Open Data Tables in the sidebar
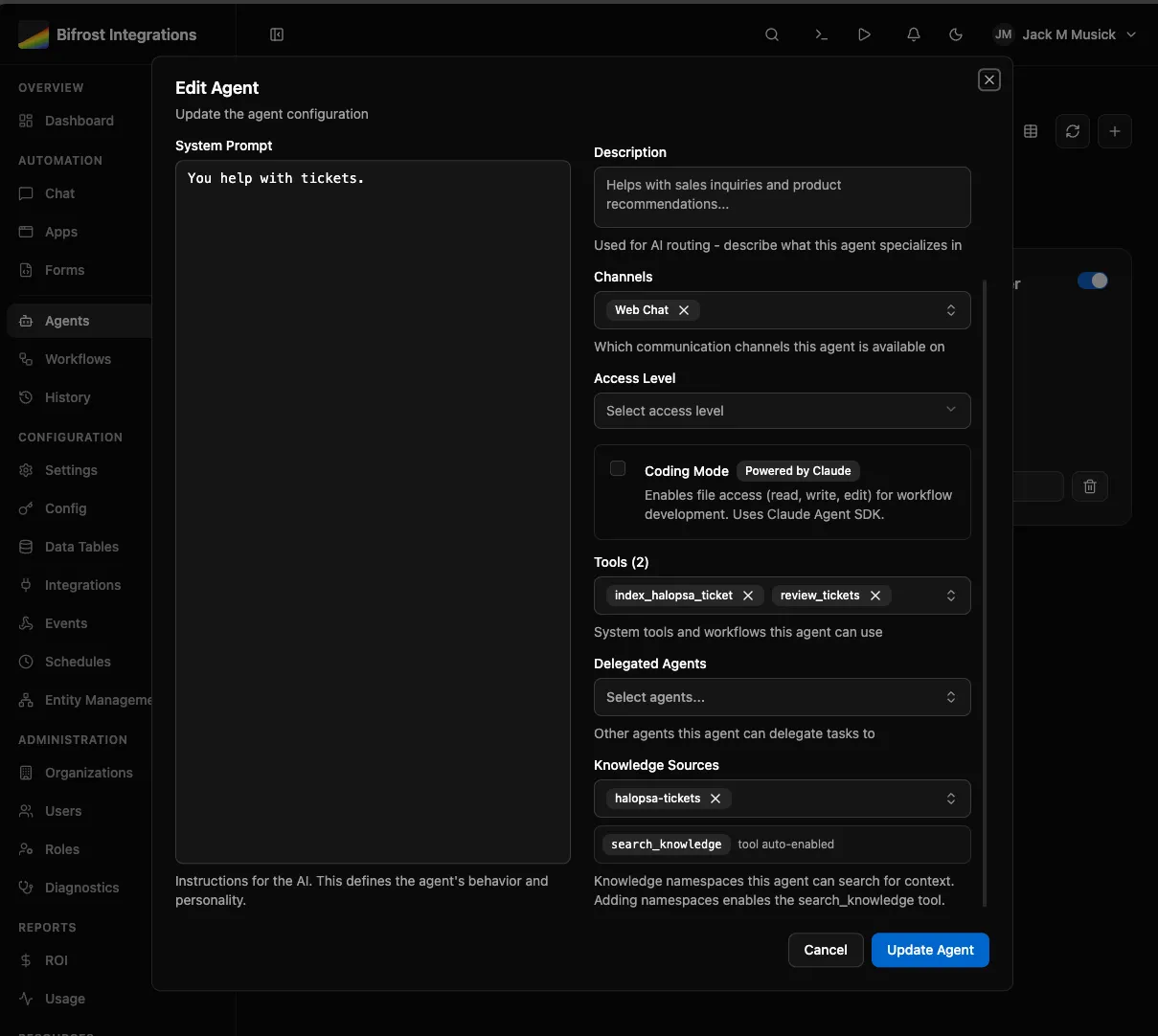This screenshot has height=1036, width=1158. tap(81, 547)
